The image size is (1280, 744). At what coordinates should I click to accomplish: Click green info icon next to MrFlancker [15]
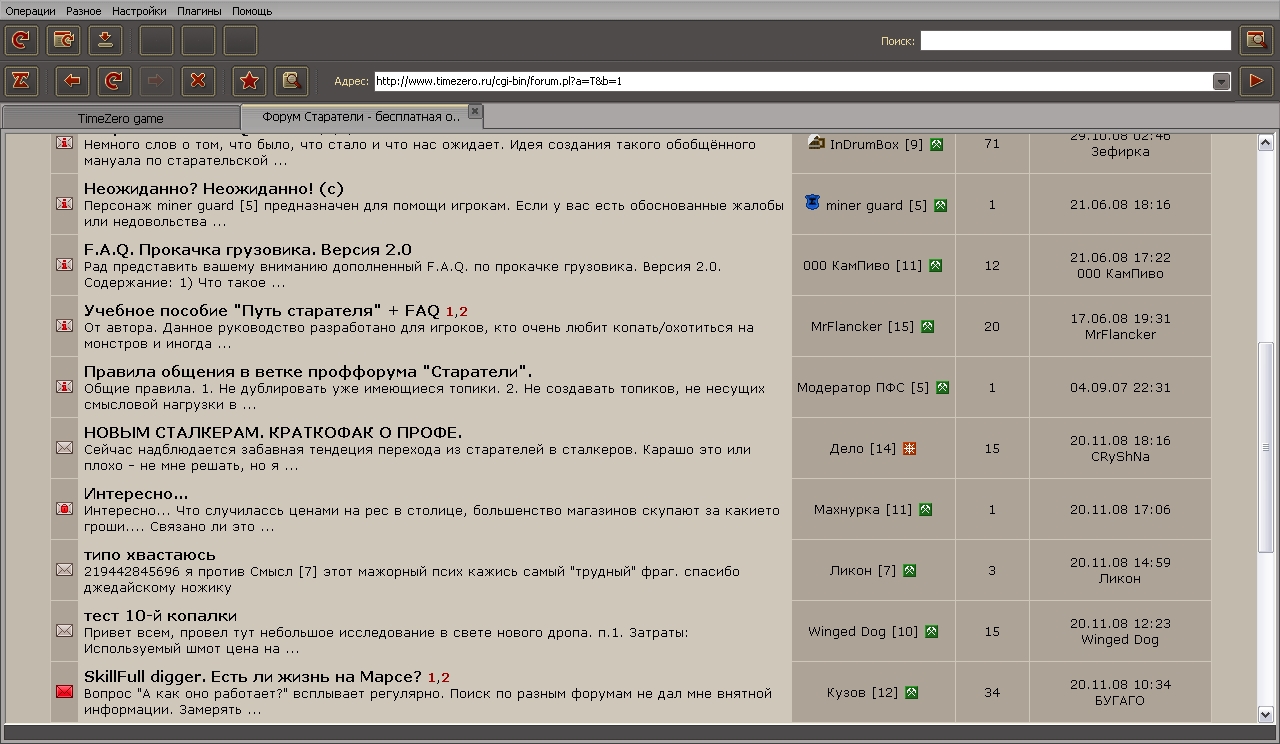[x=927, y=326]
